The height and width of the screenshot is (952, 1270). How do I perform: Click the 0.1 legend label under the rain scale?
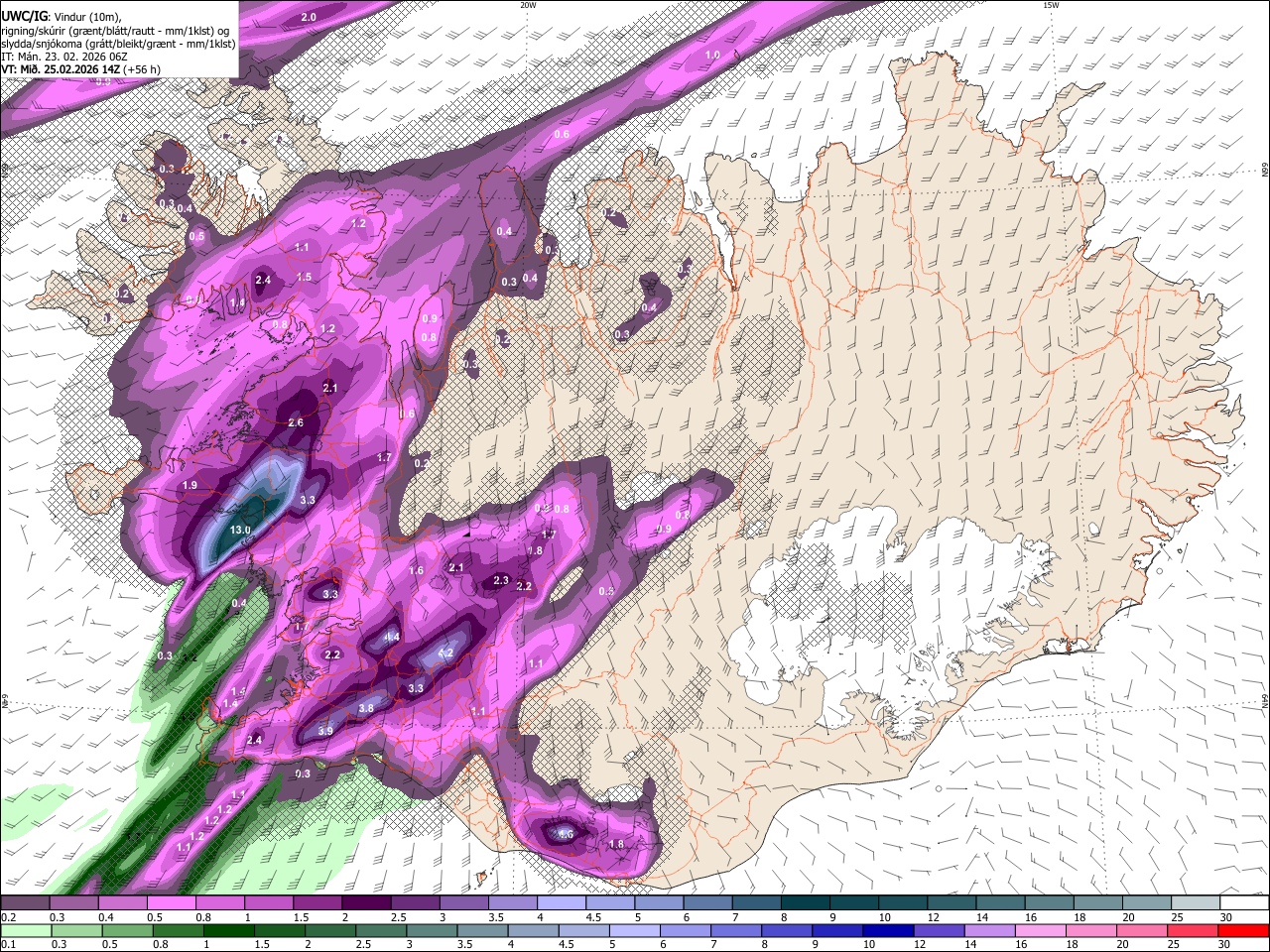9,946
